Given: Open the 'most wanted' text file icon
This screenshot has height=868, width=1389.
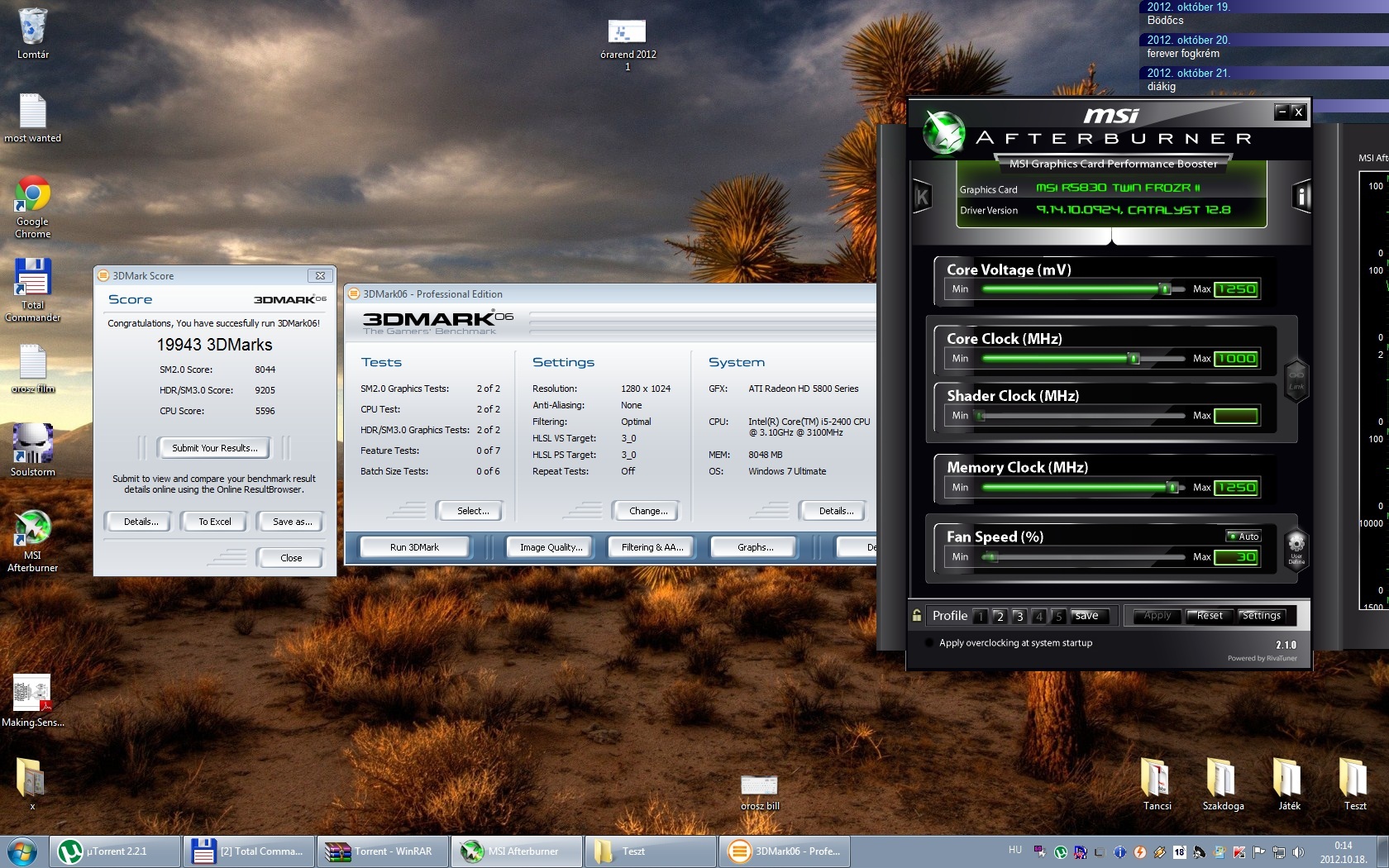Looking at the screenshot, I should (x=32, y=117).
